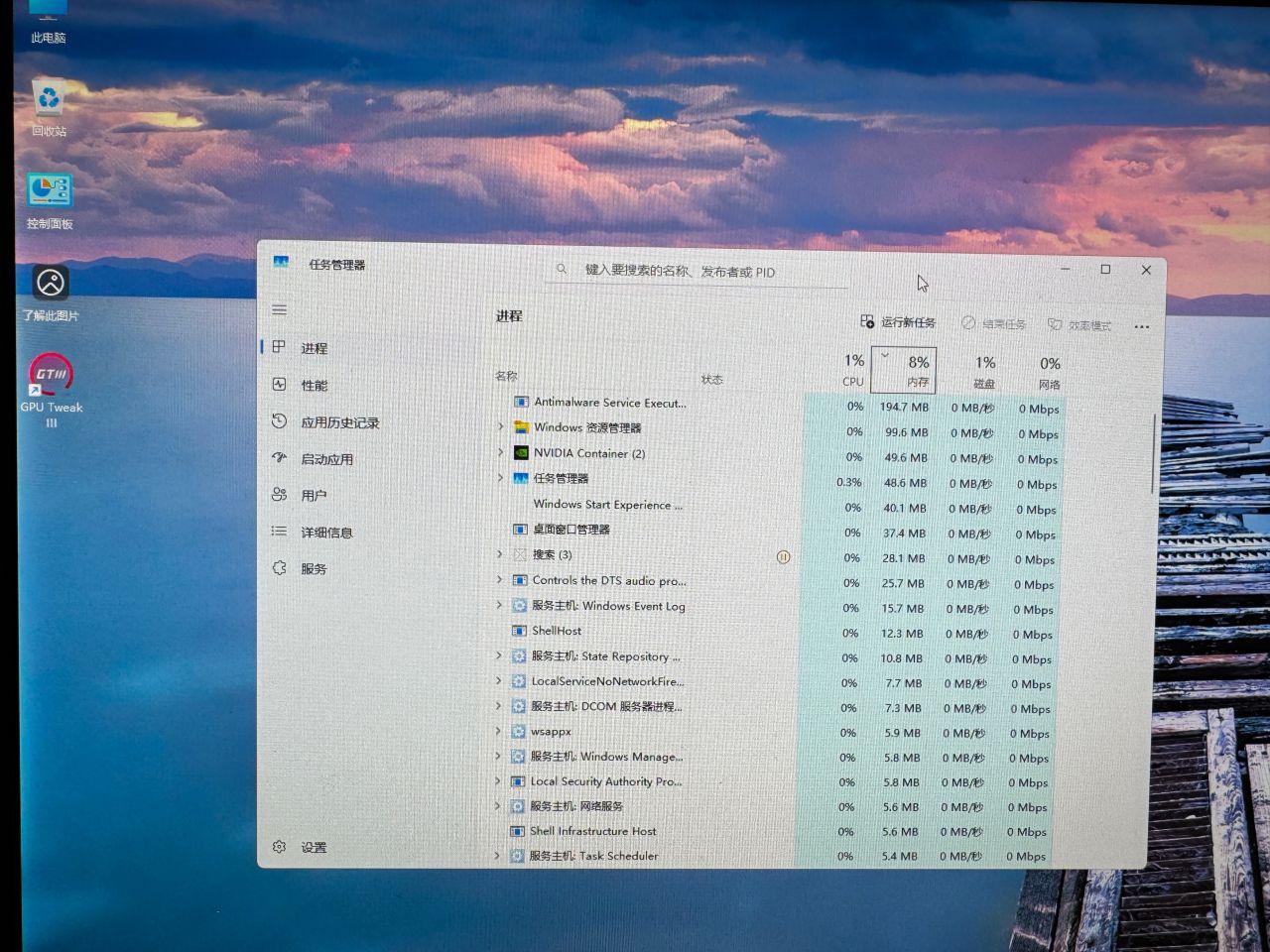Click the 搜索 (3) process icon
The height and width of the screenshot is (952, 1270).
click(519, 554)
